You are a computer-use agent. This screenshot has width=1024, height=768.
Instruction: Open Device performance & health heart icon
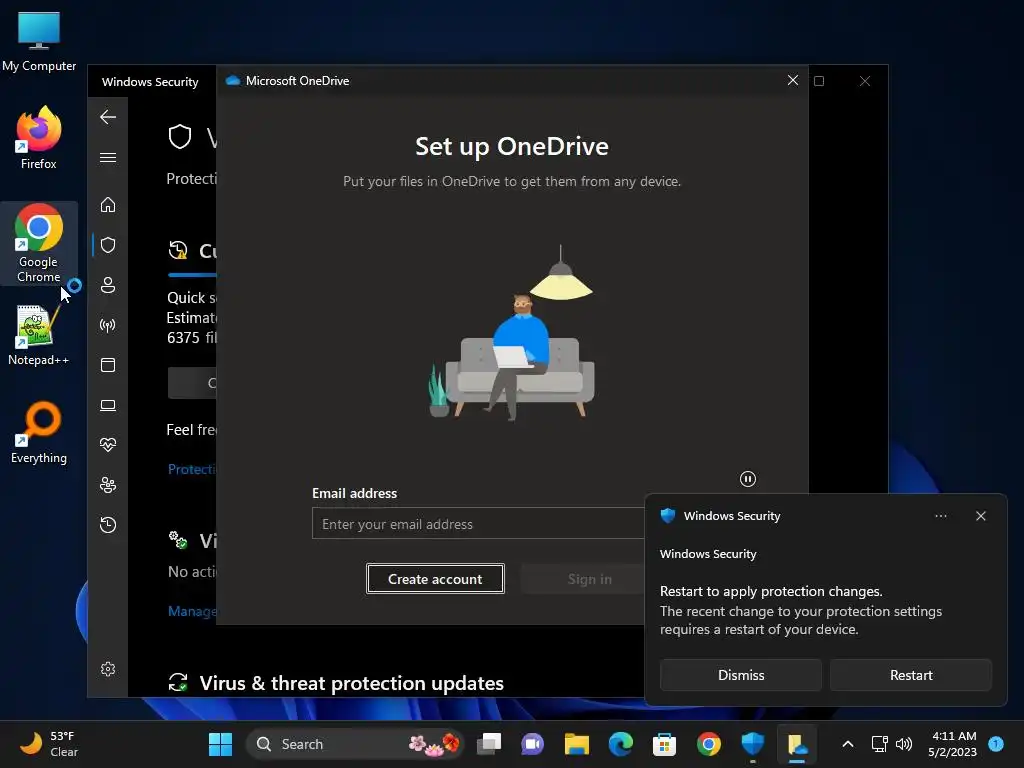click(x=108, y=445)
